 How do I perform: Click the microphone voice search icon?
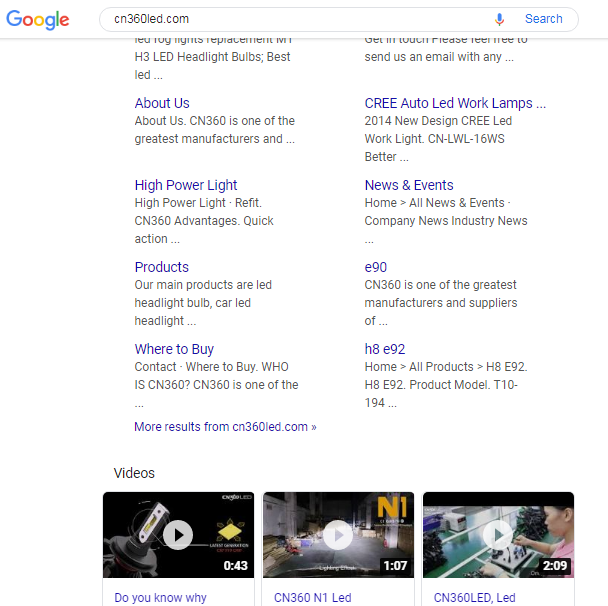point(499,19)
